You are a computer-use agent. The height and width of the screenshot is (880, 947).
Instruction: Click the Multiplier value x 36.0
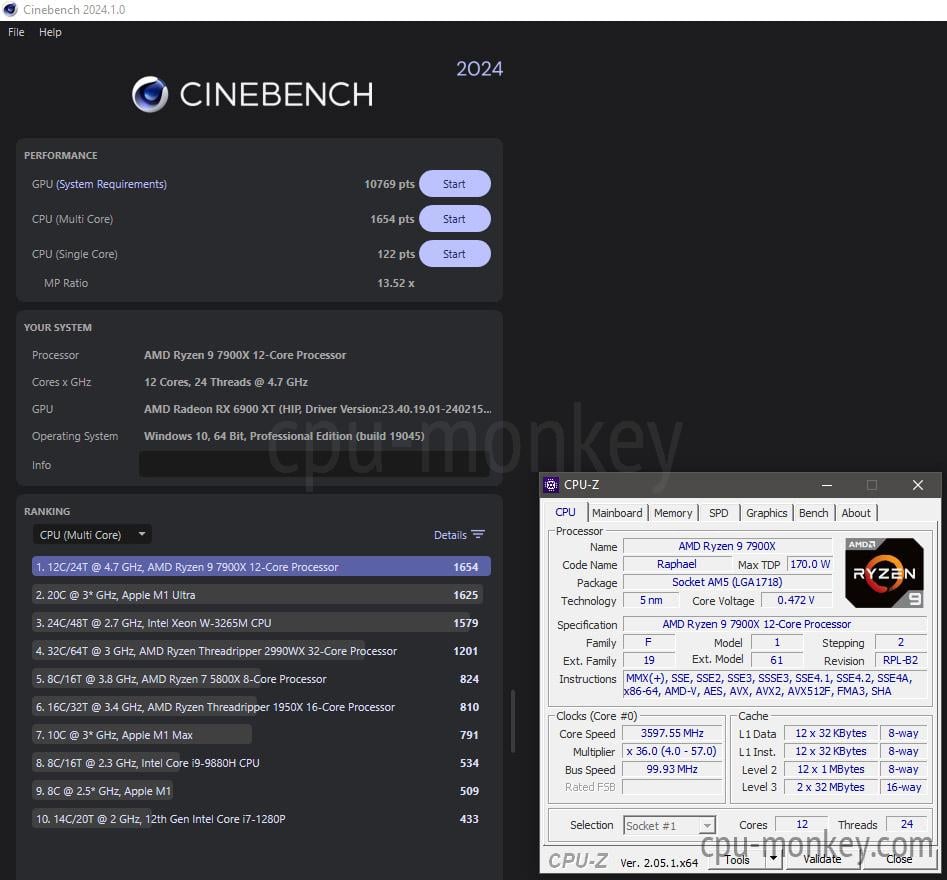point(672,751)
